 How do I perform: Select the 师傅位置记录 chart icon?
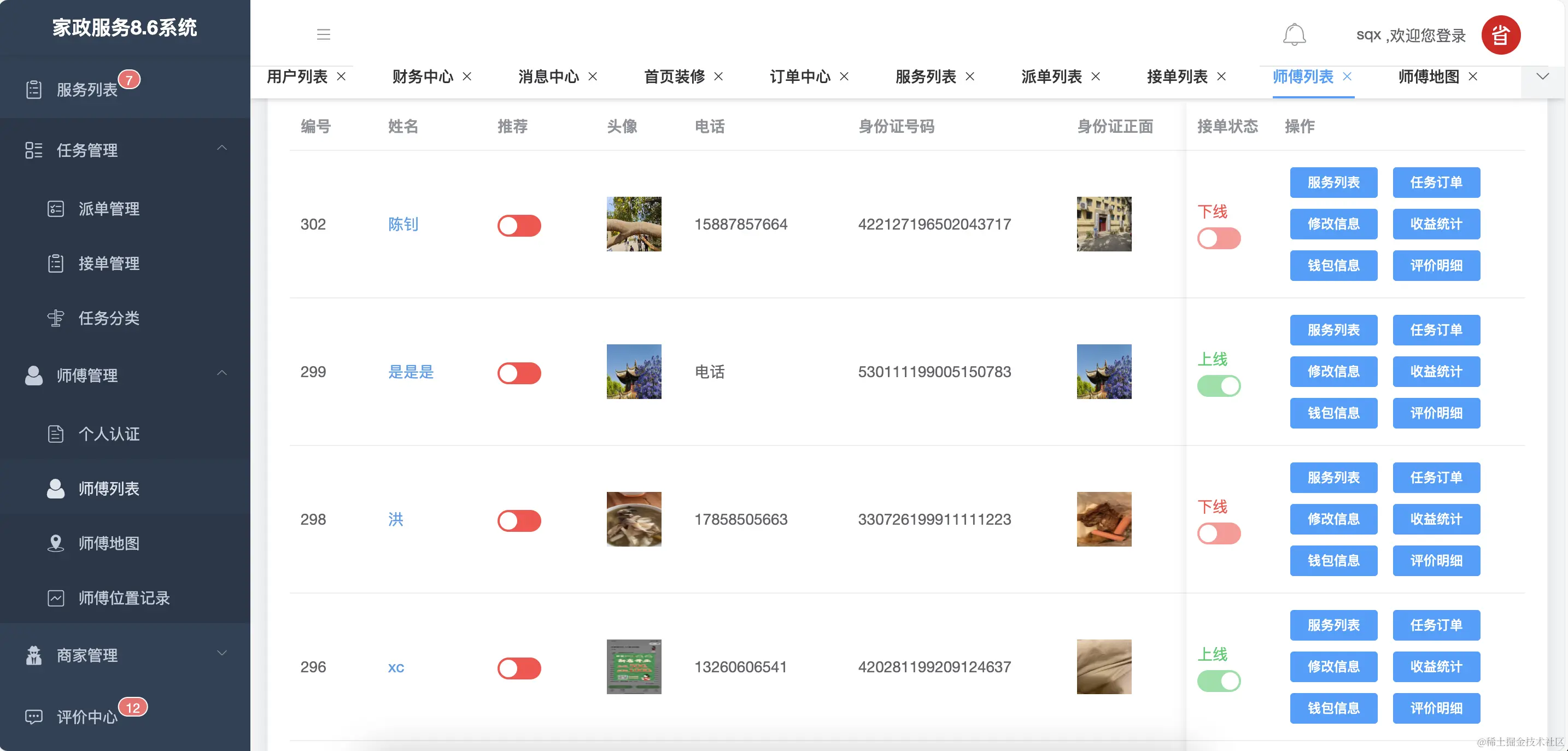pyautogui.click(x=55, y=597)
